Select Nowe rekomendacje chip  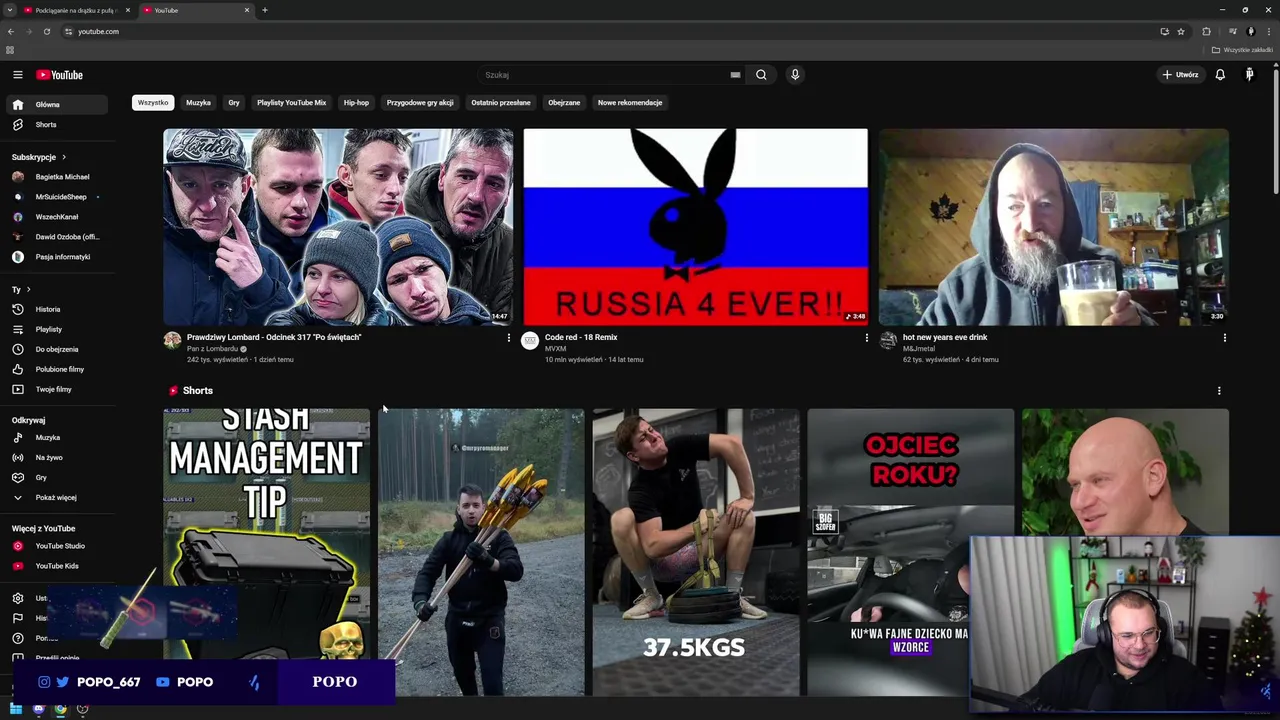630,102
